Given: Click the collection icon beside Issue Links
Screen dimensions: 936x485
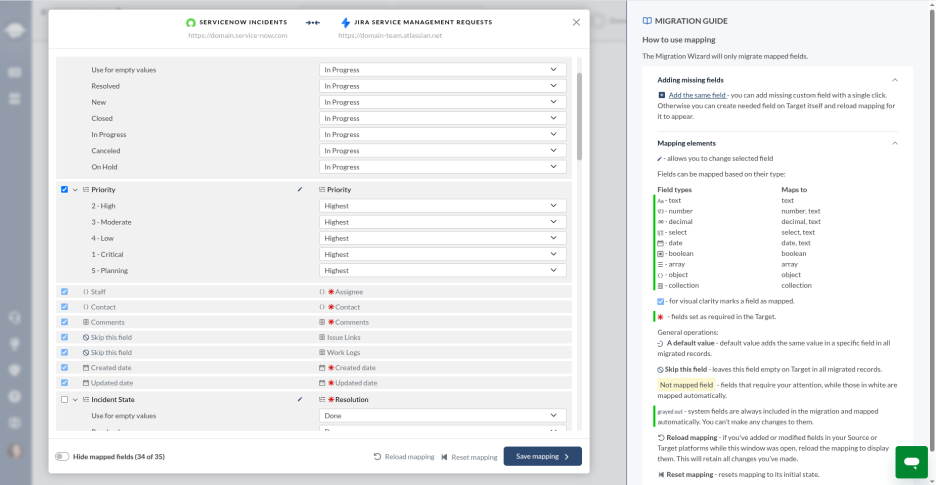Looking at the screenshot, I should pos(322,337).
